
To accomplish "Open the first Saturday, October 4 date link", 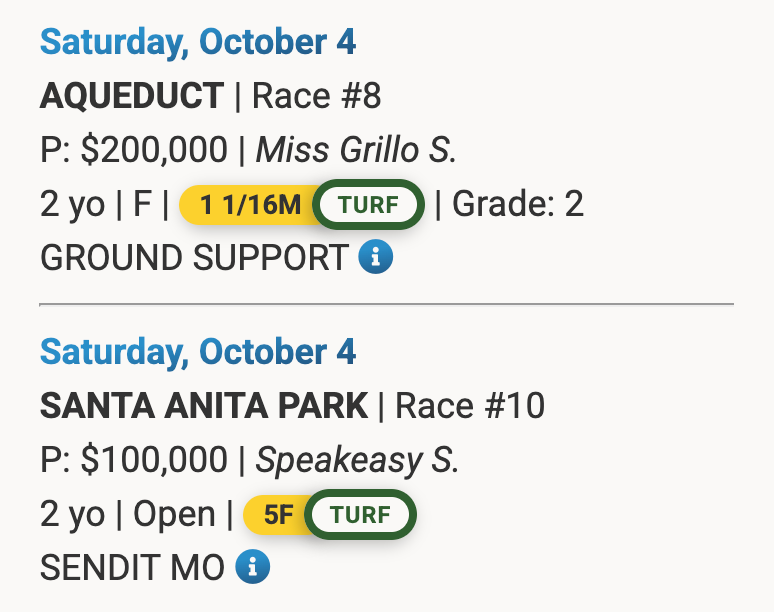I will (198, 43).
